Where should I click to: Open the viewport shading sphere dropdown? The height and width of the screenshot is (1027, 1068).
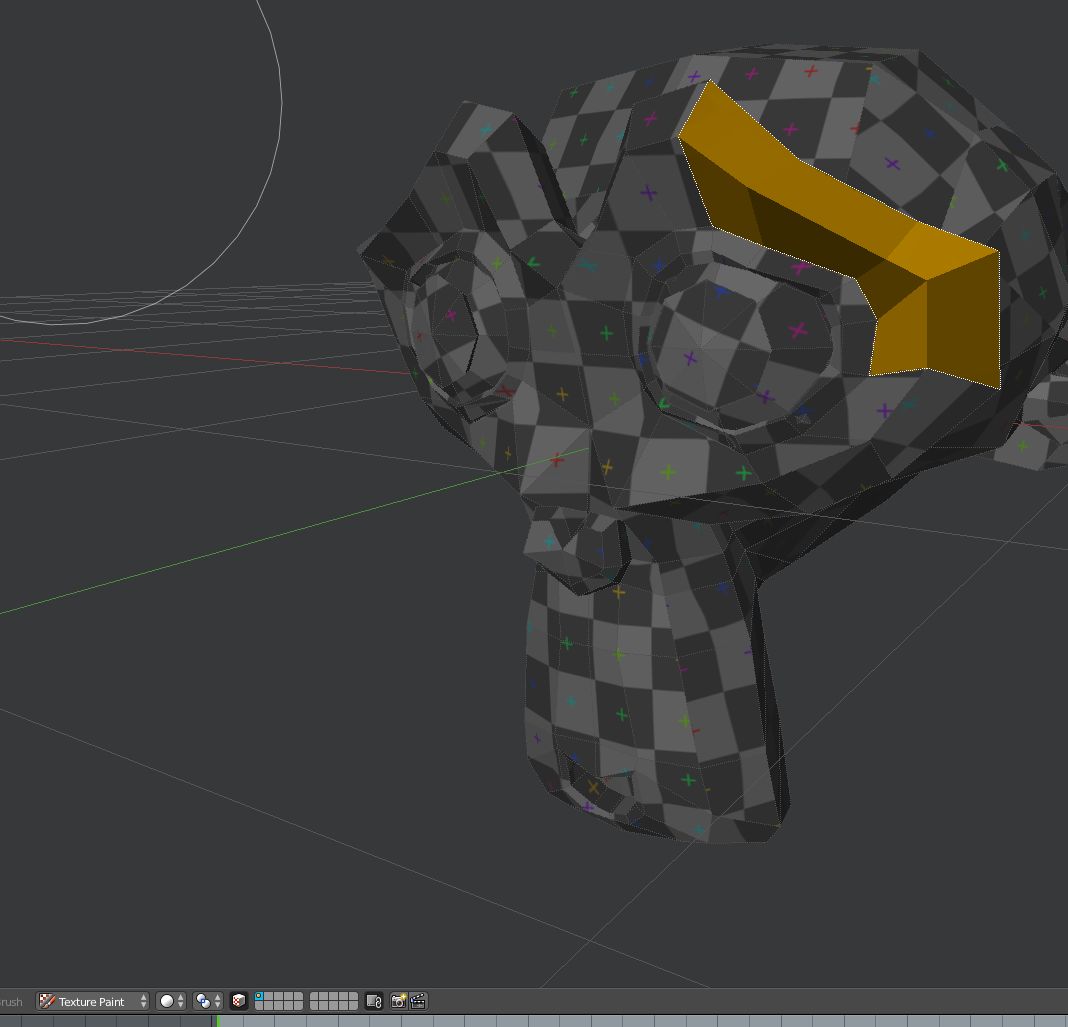point(171,1001)
